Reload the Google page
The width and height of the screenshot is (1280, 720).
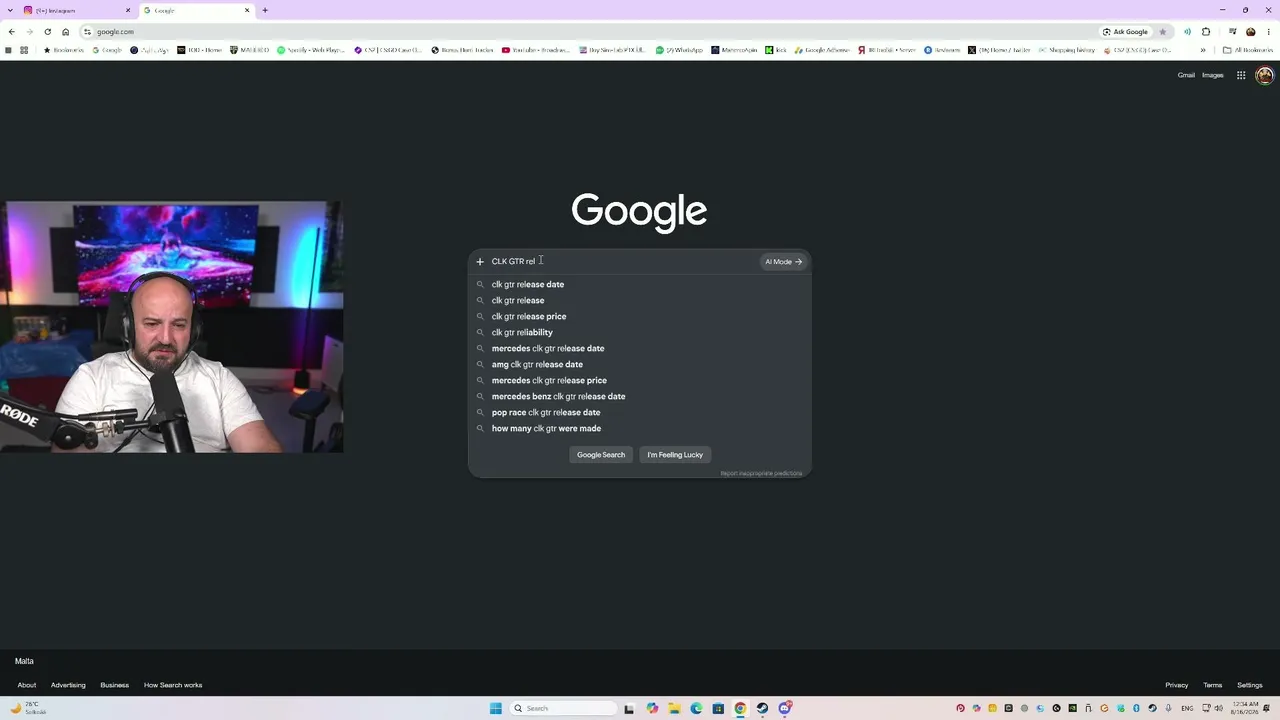click(47, 32)
